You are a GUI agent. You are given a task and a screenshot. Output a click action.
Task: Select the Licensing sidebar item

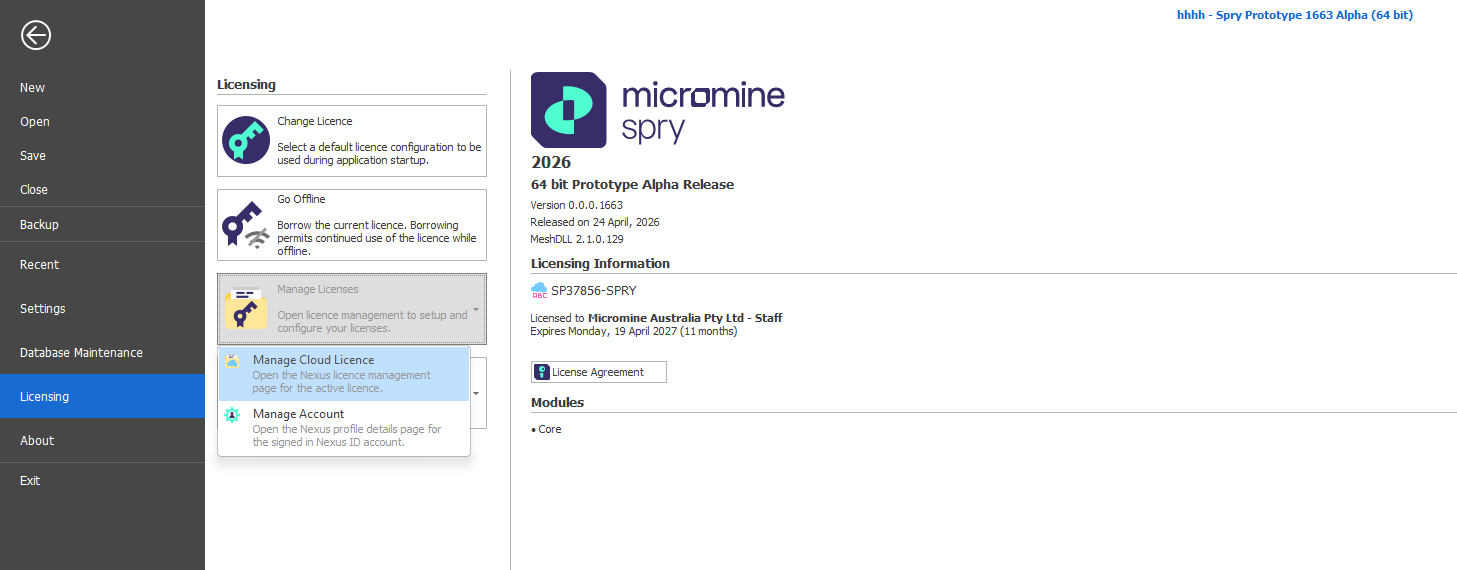pos(102,397)
